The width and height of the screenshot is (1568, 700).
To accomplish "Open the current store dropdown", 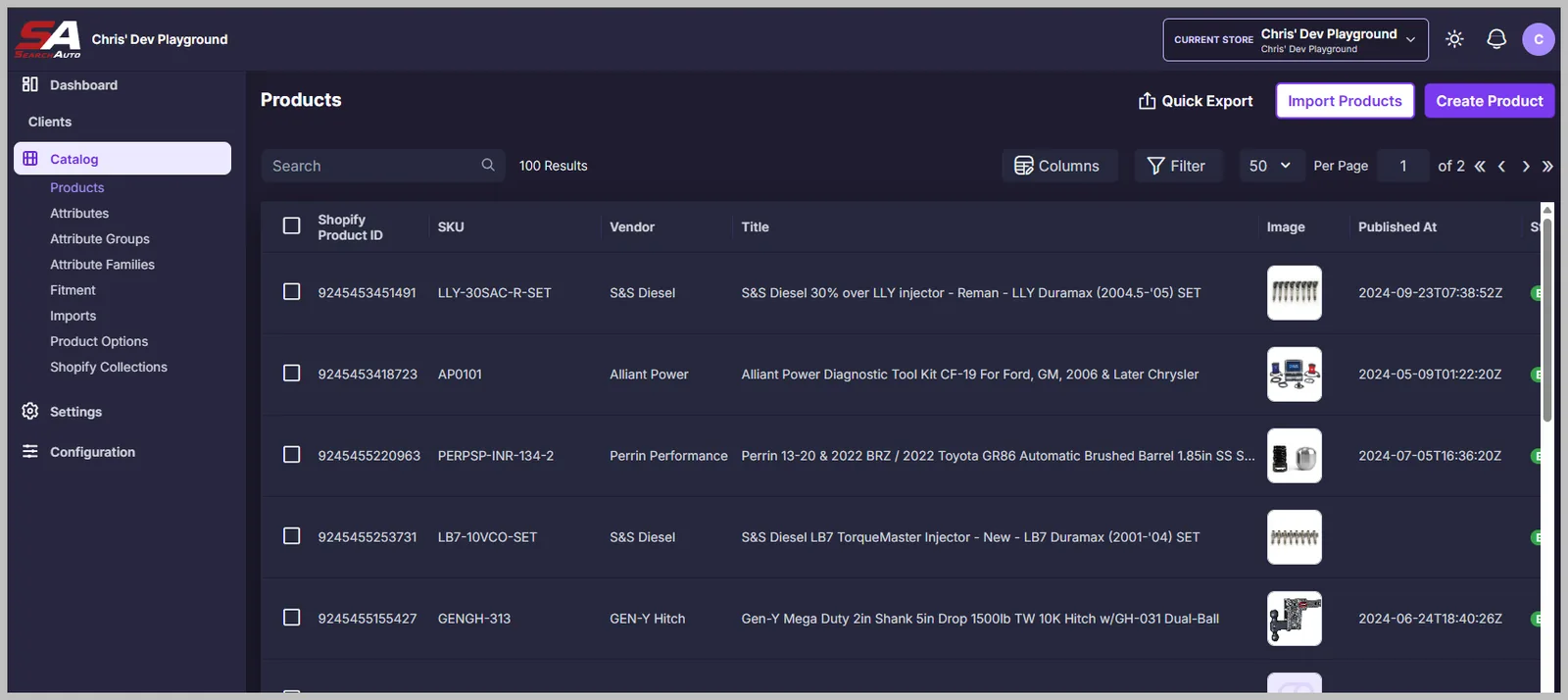I will point(1296,39).
